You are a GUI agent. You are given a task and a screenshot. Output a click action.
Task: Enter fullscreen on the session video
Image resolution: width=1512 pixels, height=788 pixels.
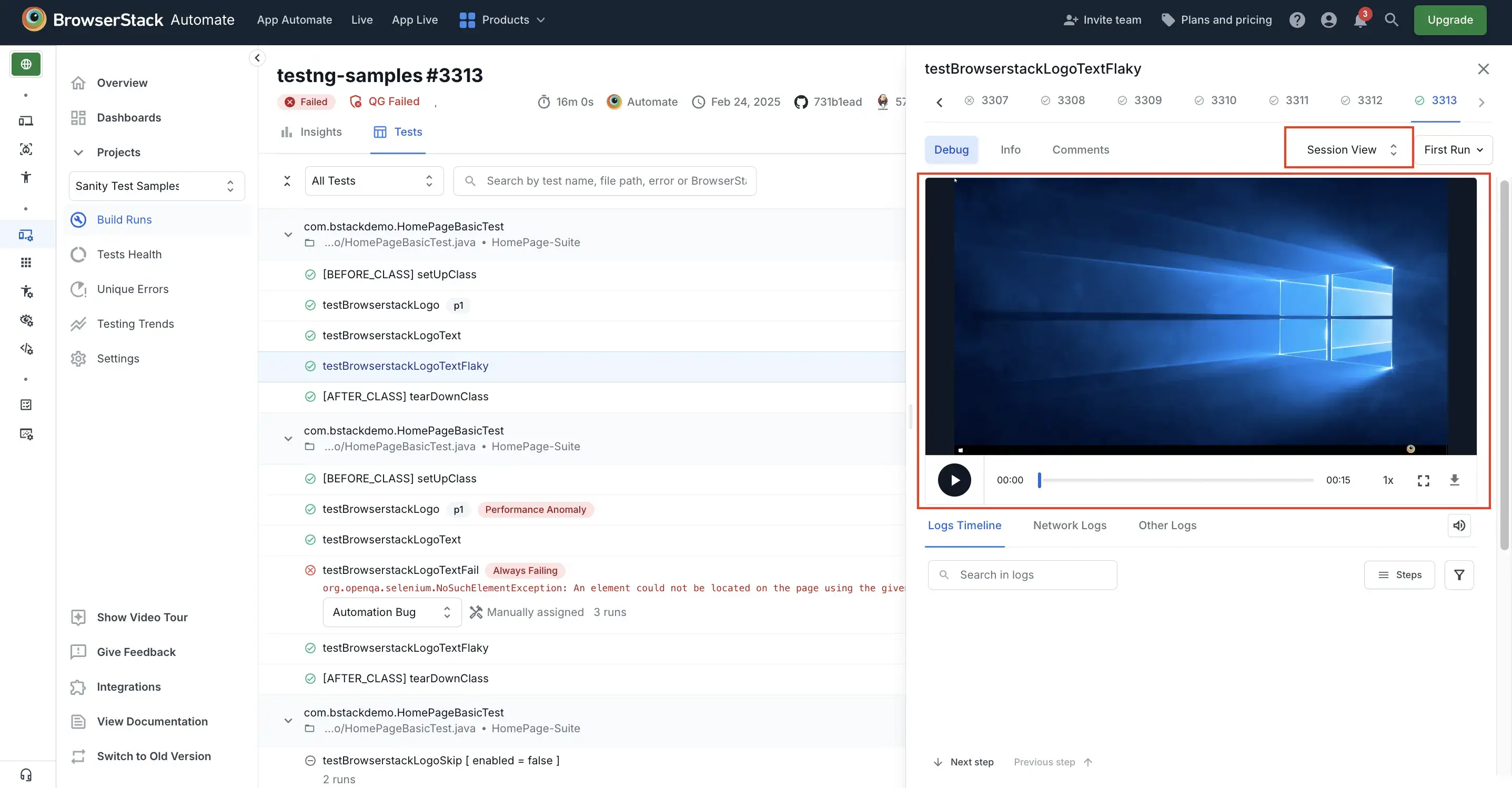coord(1424,480)
